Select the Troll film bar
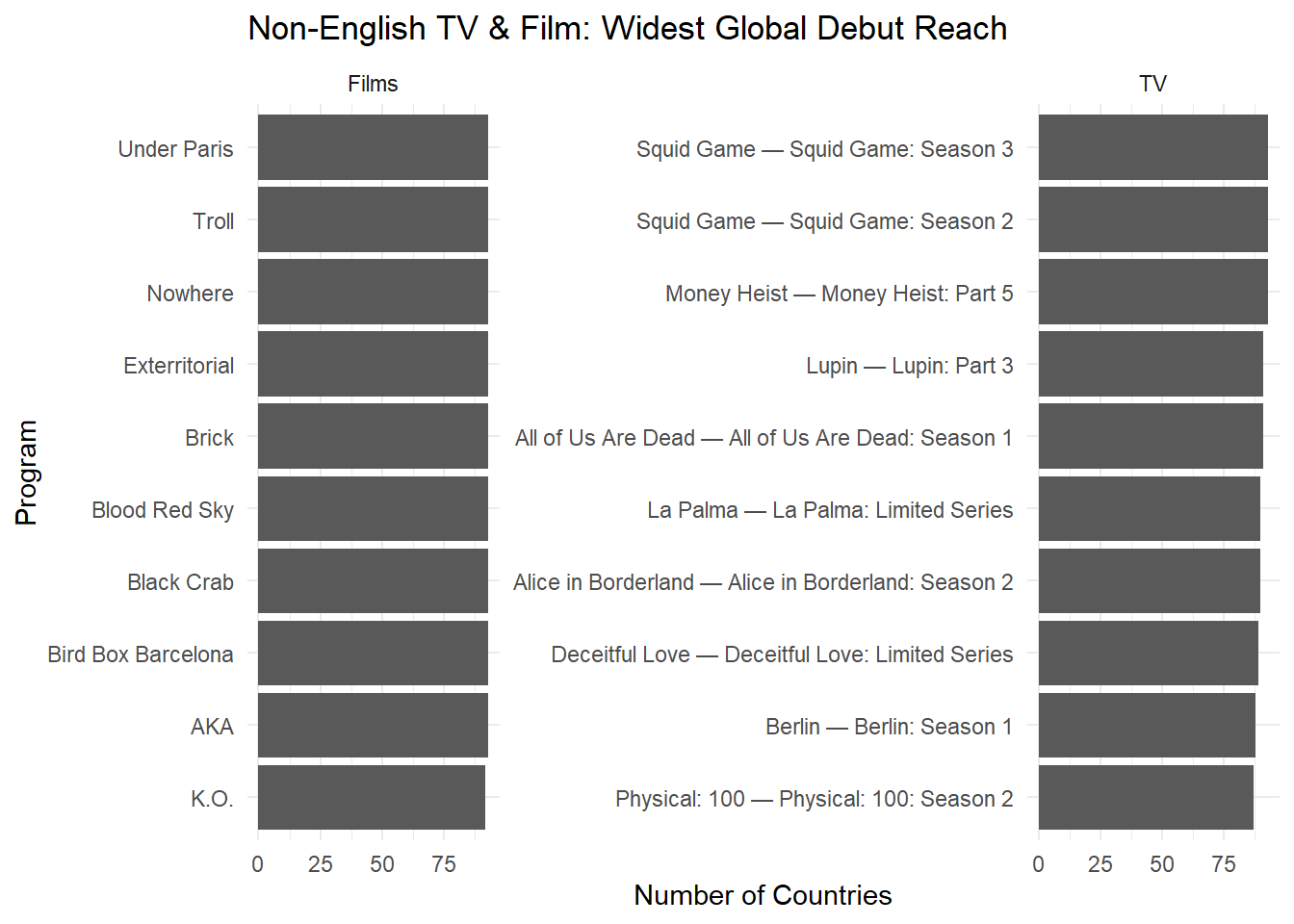This screenshot has width=1294, height=924. click(373, 219)
